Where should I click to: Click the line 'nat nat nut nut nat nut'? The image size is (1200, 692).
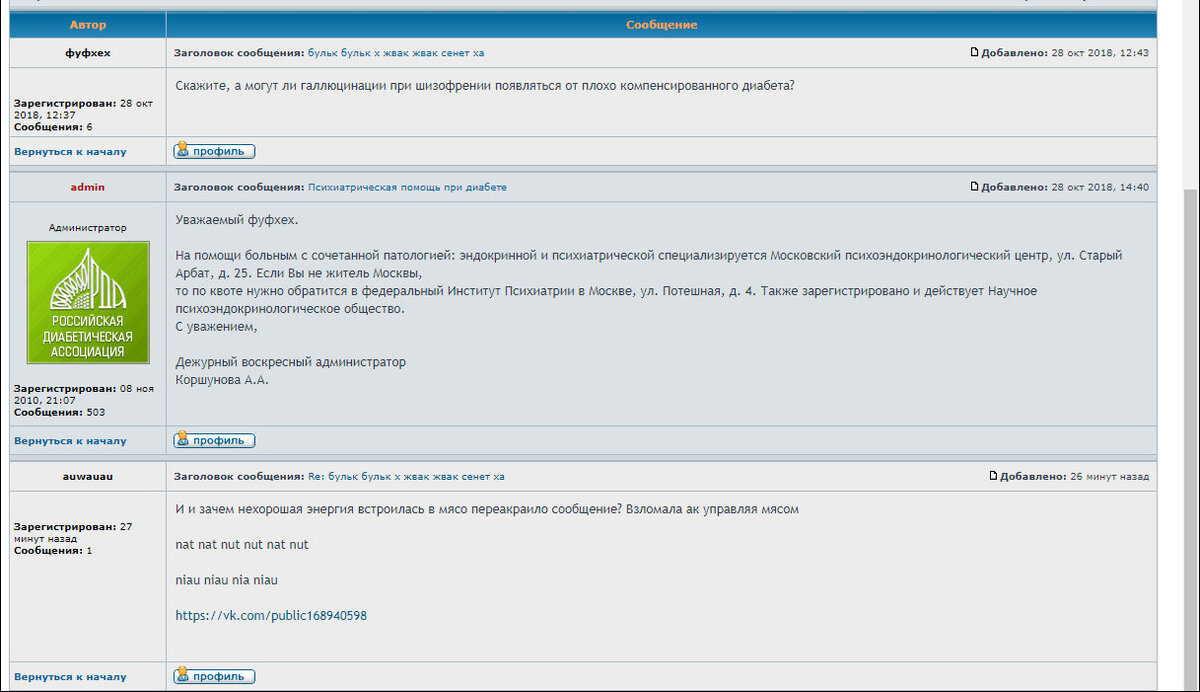click(x=242, y=545)
